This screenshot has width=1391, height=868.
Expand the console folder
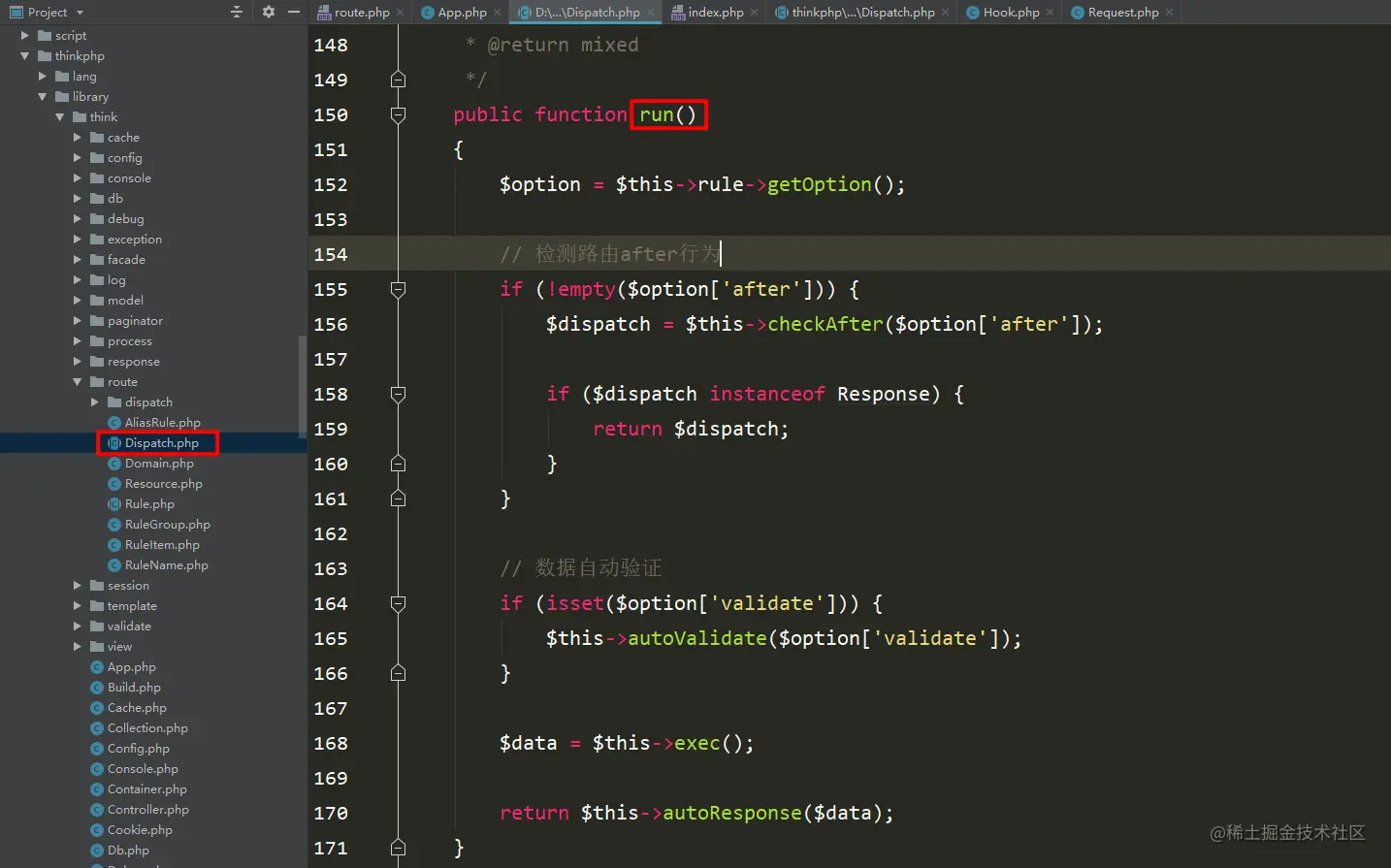pyautogui.click(x=78, y=178)
